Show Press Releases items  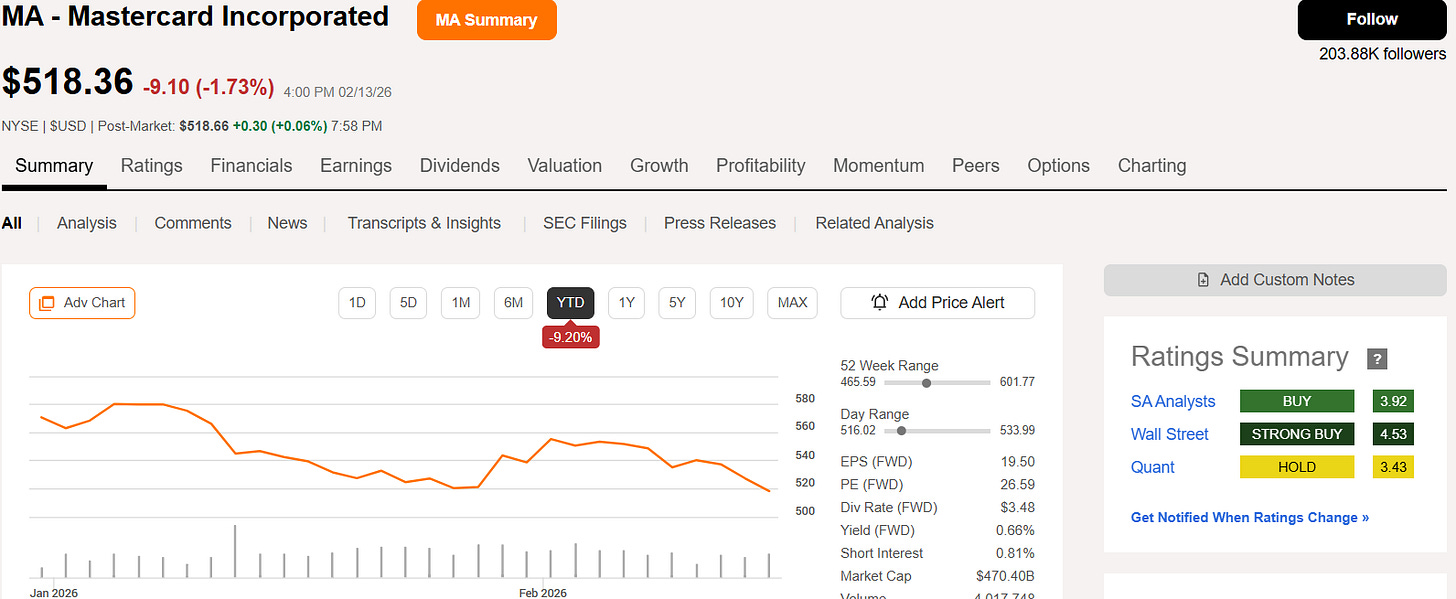point(720,223)
